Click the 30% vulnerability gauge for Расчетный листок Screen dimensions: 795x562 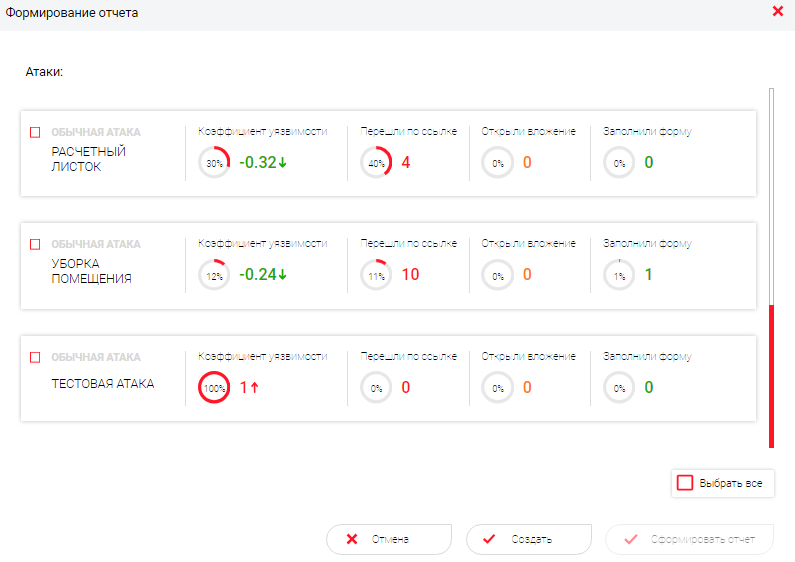[214, 162]
